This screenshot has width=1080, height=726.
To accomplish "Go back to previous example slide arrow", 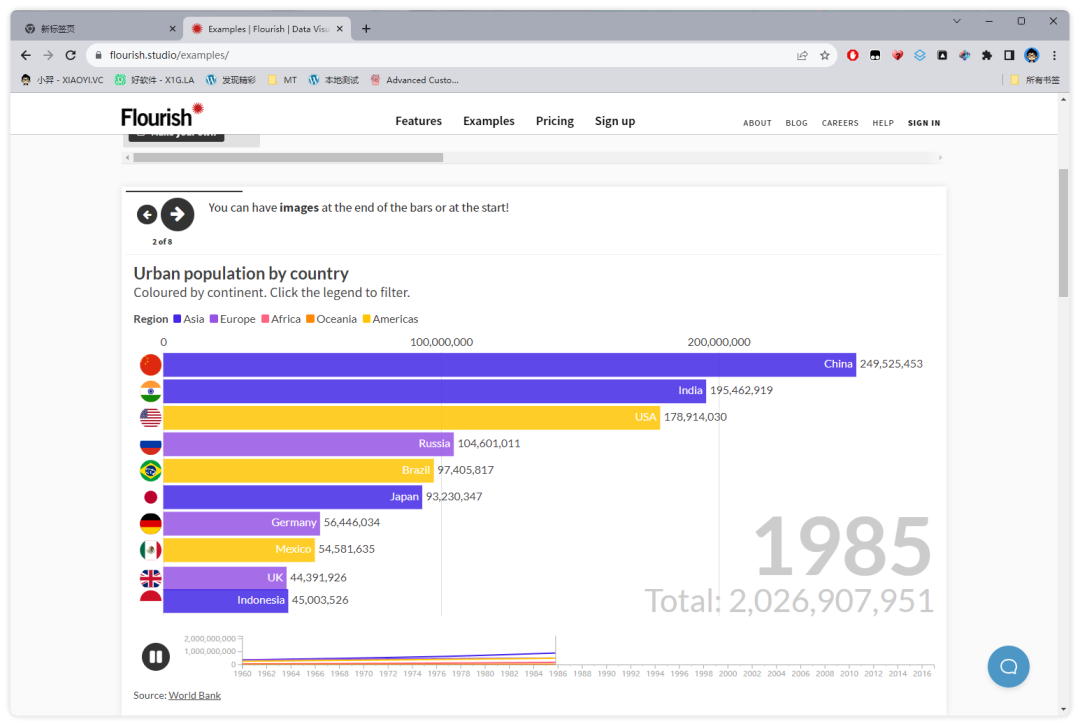I will pyautogui.click(x=147, y=215).
